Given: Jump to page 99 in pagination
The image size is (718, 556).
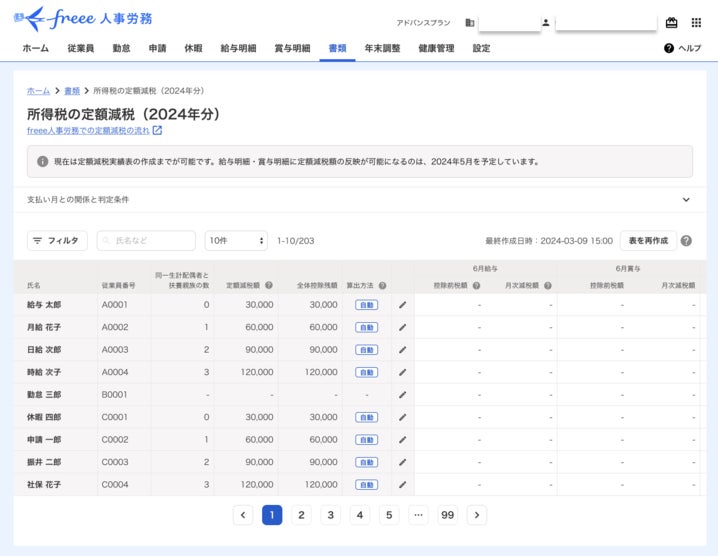Looking at the screenshot, I should tap(447, 515).
